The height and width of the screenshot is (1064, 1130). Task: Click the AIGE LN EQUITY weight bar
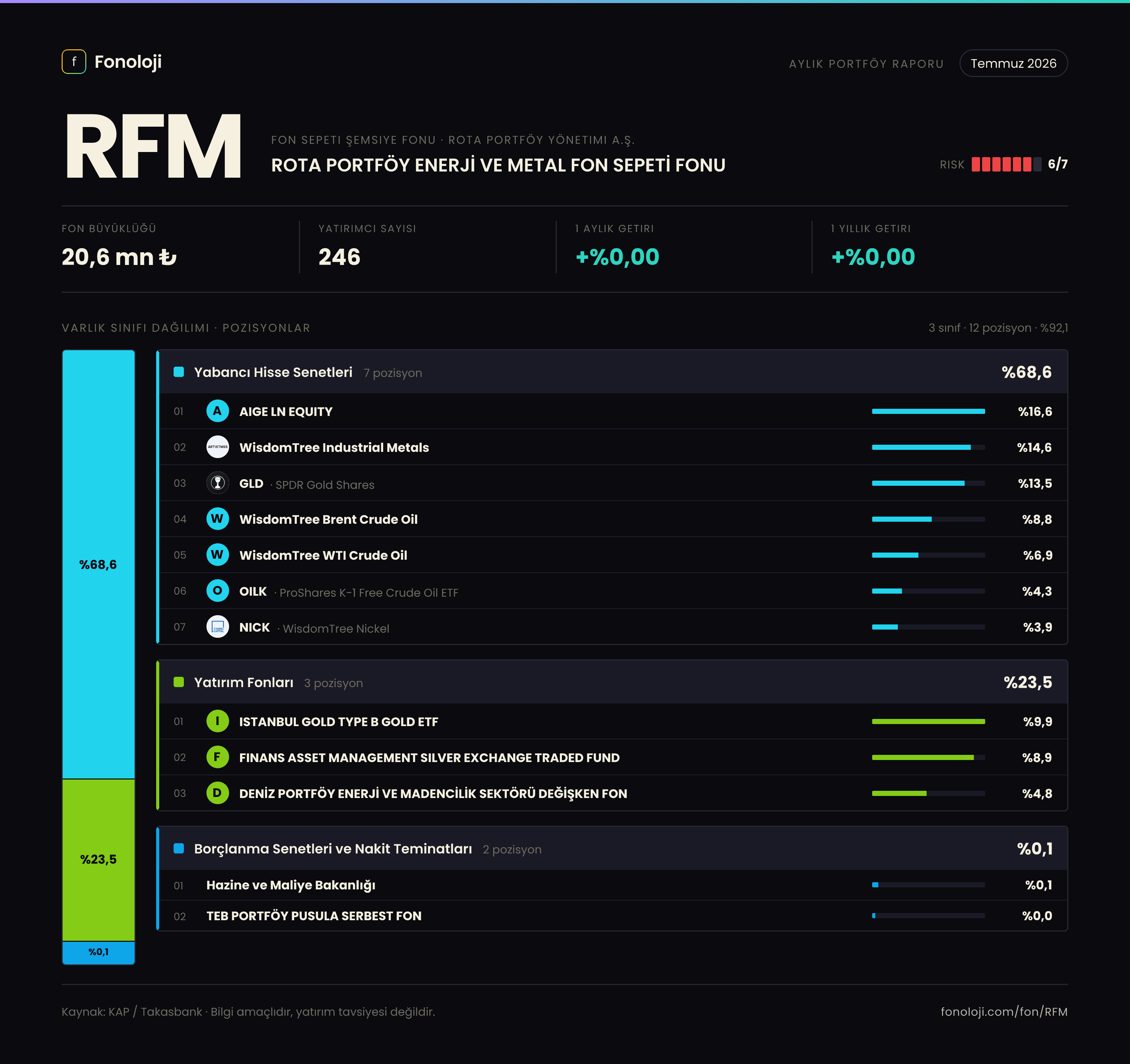click(x=928, y=411)
